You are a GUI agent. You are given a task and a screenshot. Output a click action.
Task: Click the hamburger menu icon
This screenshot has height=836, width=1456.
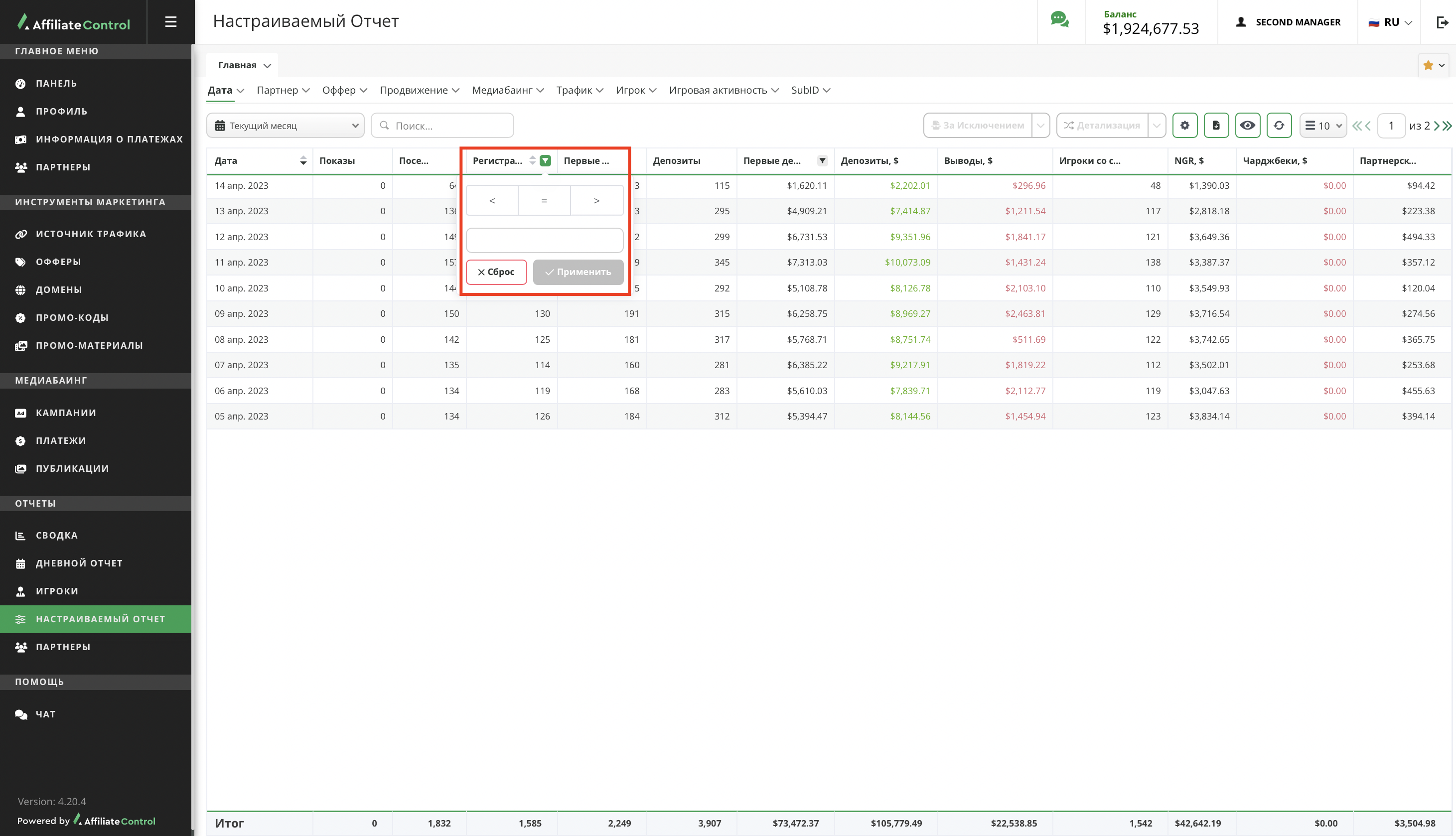170,22
